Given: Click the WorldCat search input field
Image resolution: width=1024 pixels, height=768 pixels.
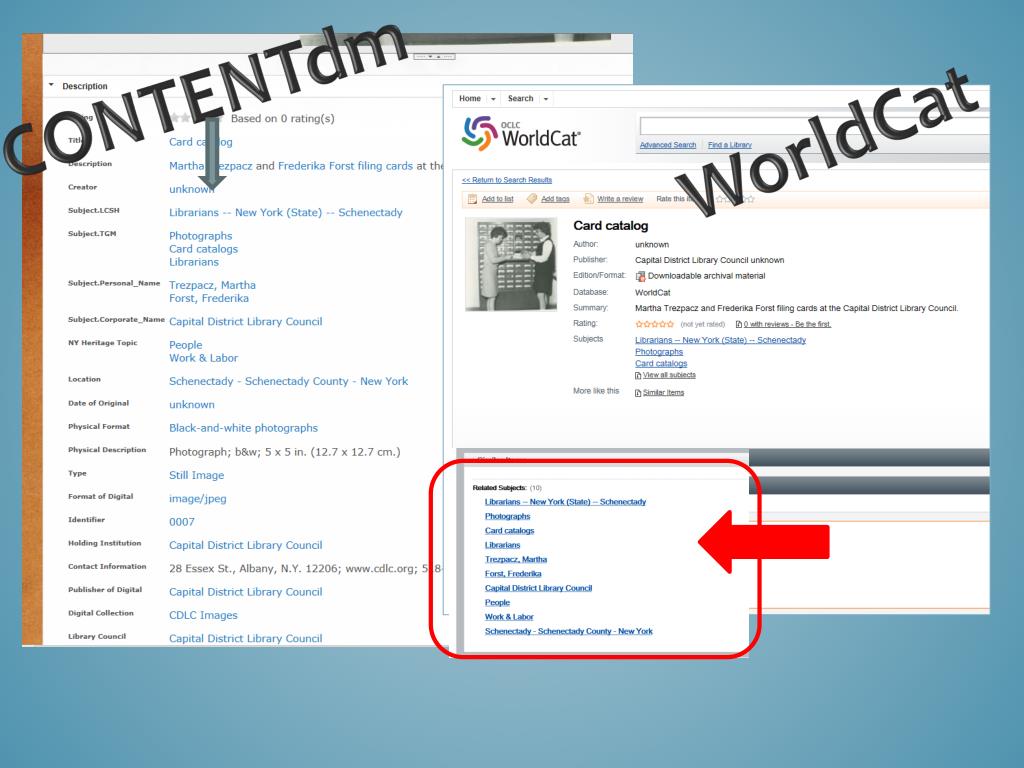Looking at the screenshot, I should (x=814, y=125).
